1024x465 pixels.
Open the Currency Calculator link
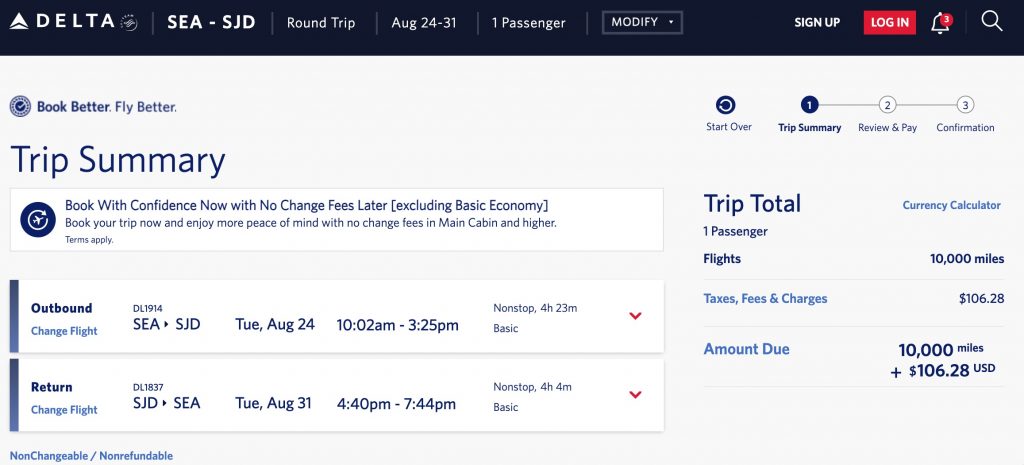(951, 205)
